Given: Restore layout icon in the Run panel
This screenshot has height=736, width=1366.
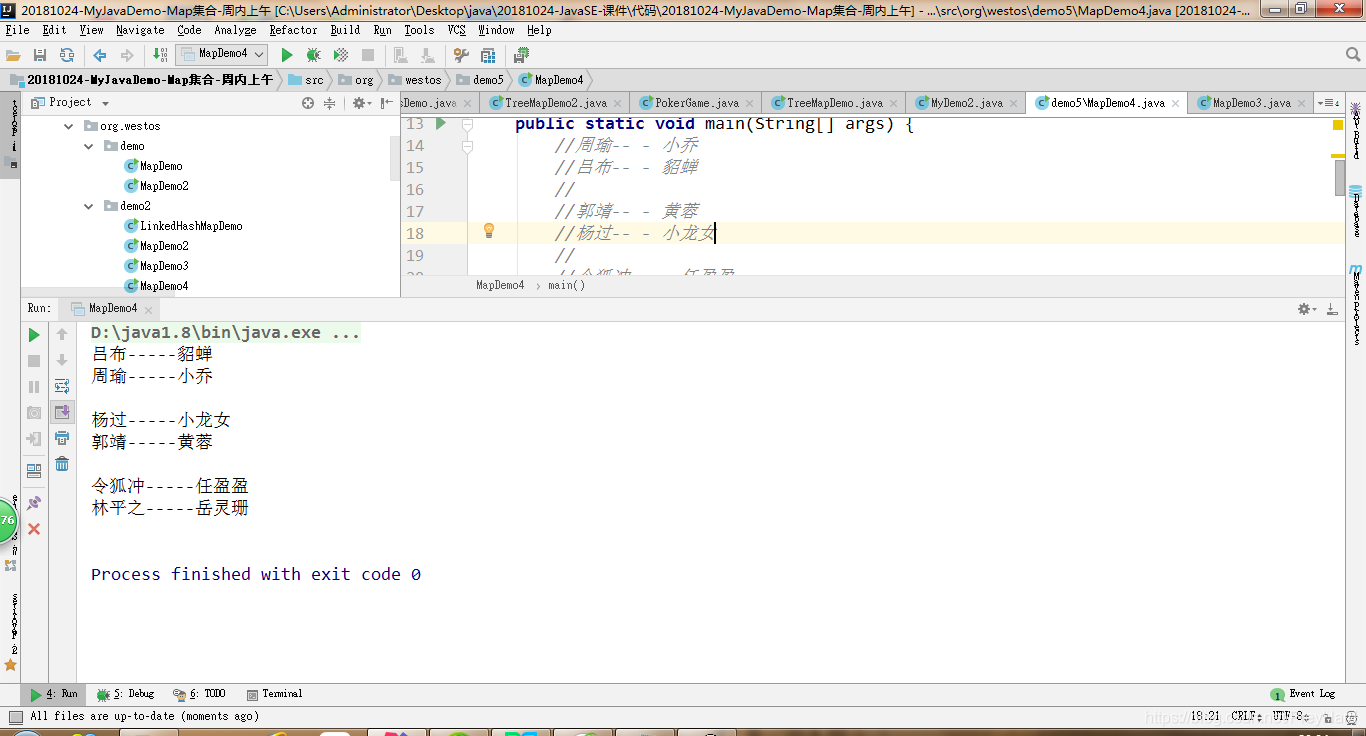Looking at the screenshot, I should (34, 471).
